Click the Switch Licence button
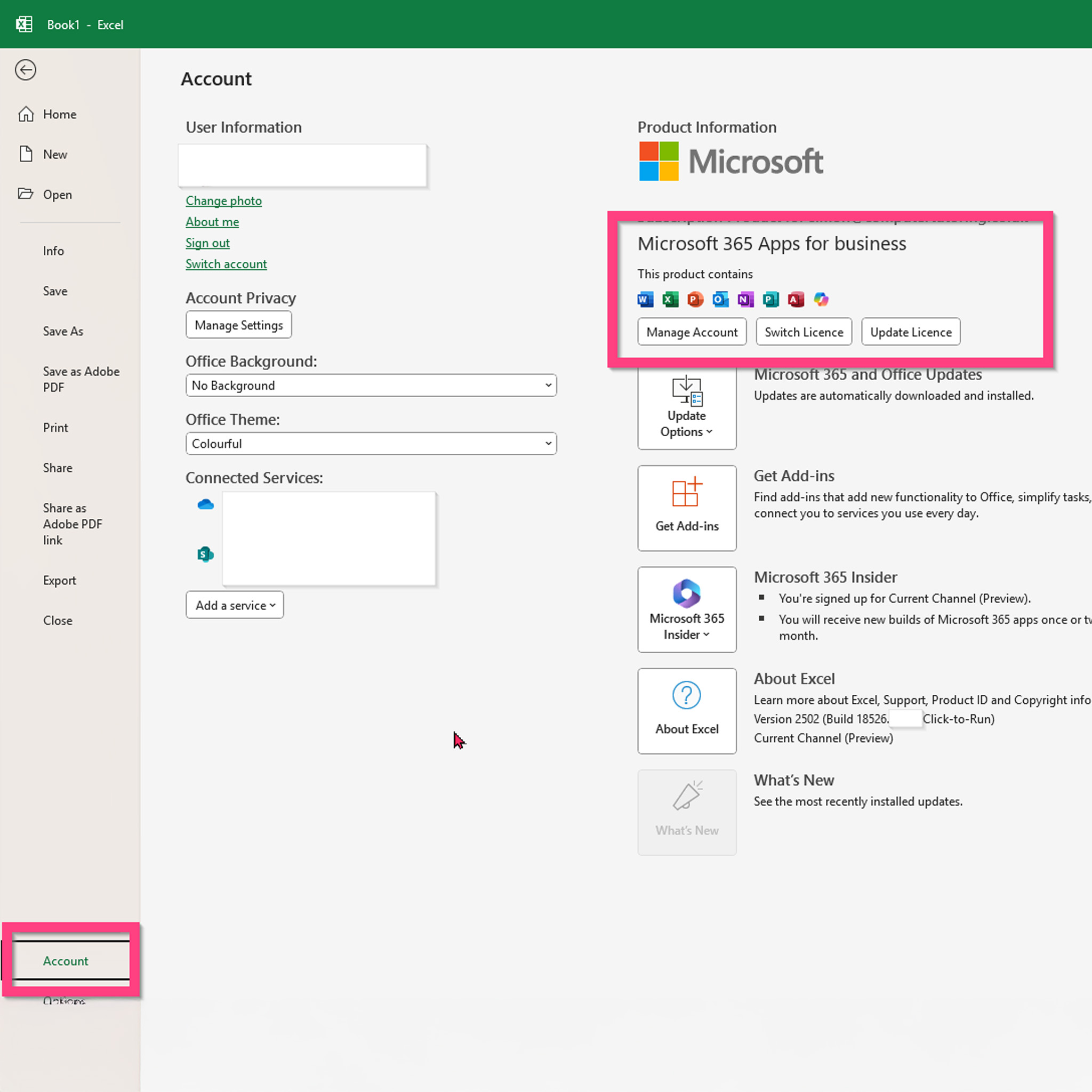The image size is (1092, 1092). point(804,332)
